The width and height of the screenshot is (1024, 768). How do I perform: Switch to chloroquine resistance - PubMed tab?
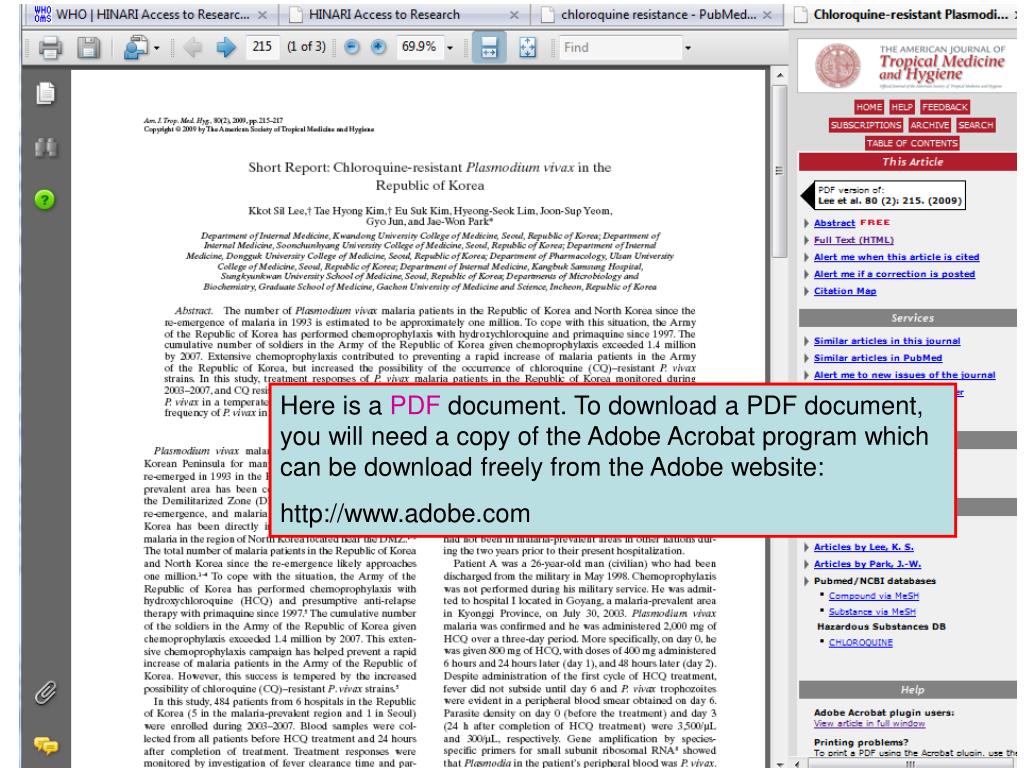click(657, 14)
